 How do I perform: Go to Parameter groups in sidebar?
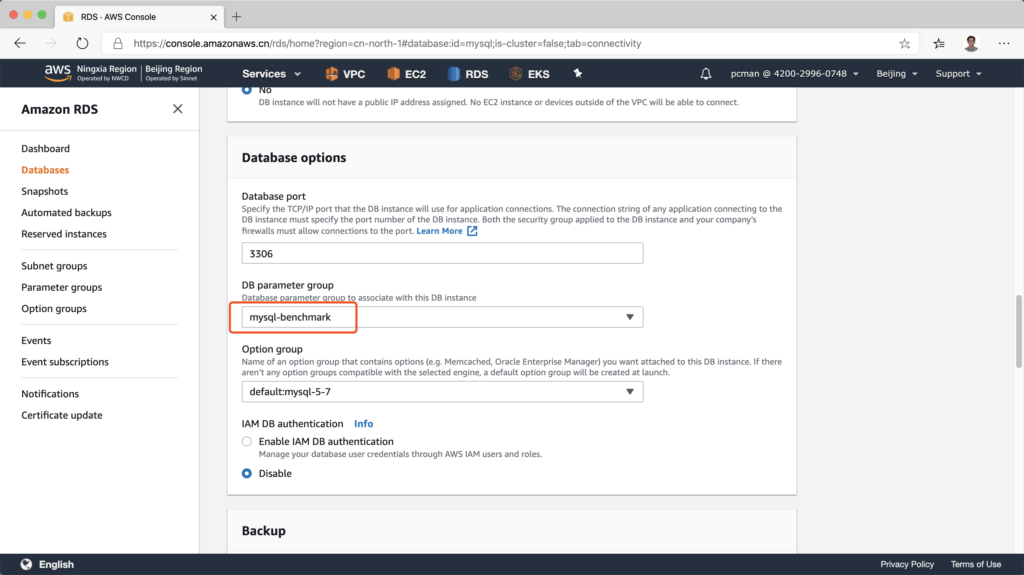61,287
